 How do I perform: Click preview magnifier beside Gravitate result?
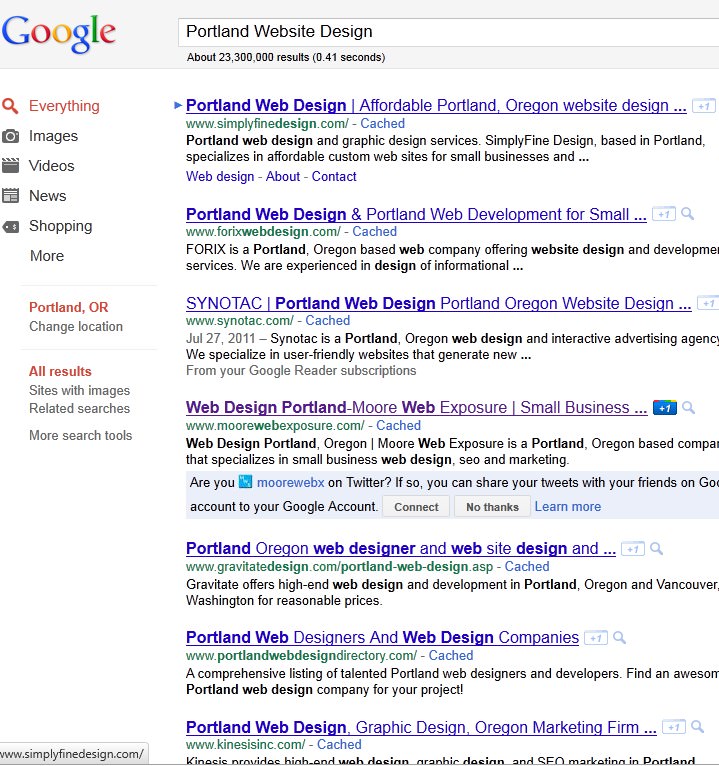656,548
